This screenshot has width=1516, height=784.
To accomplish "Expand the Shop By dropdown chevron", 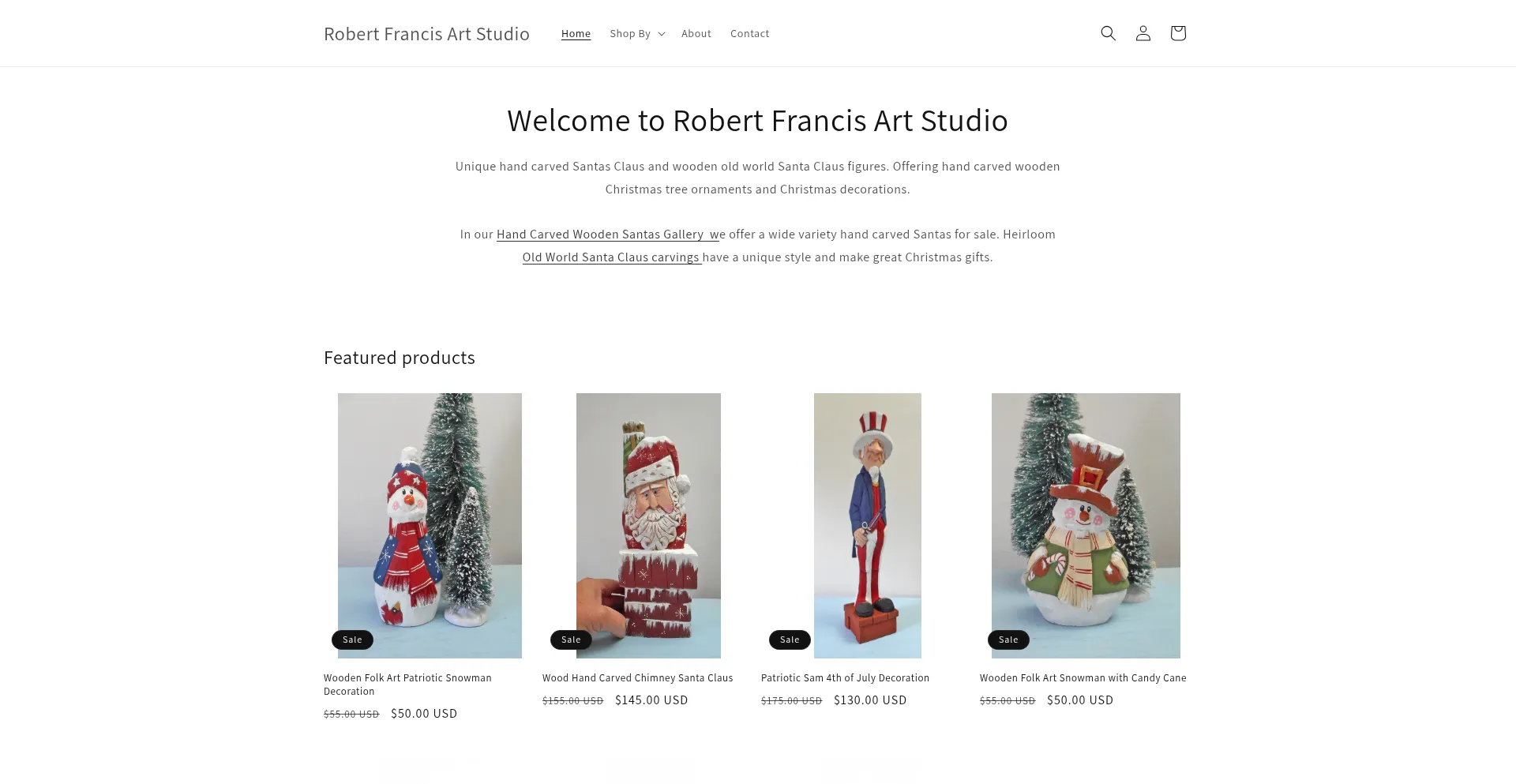I will click(662, 34).
